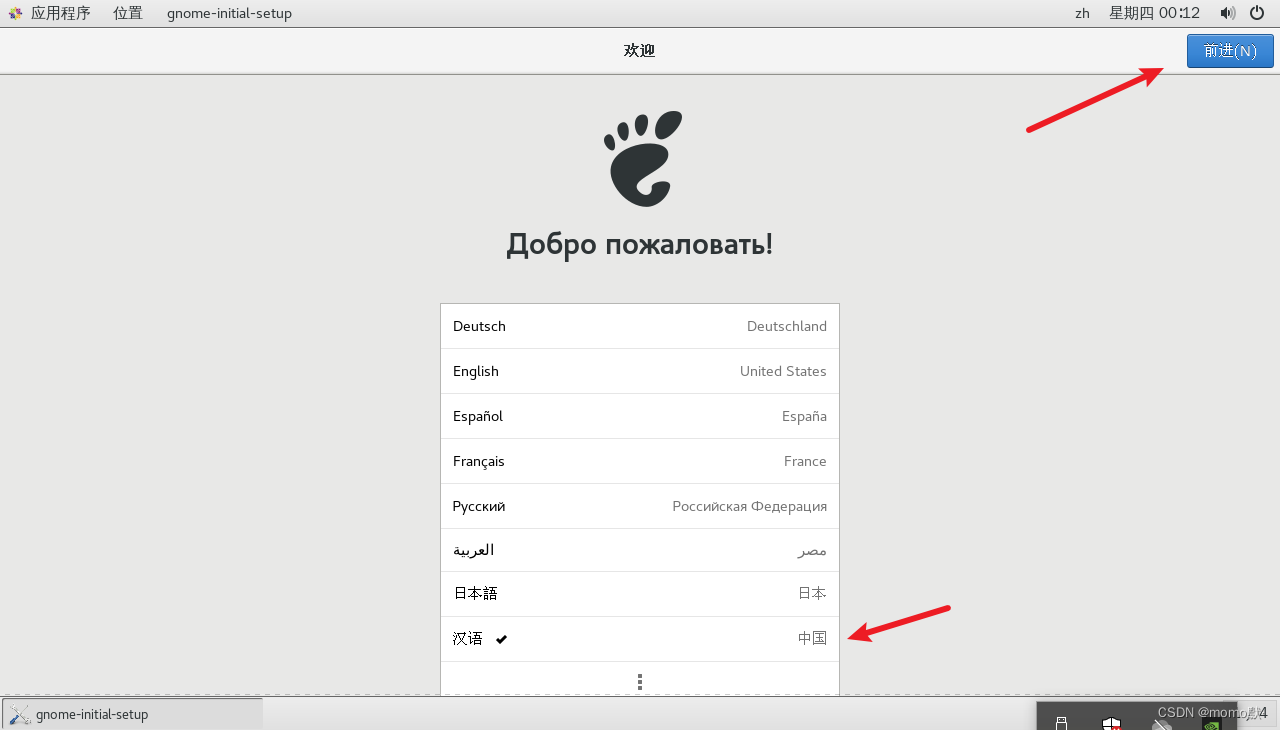Click the volume speaker icon
Viewport: 1280px width, 730px height.
click(1228, 13)
